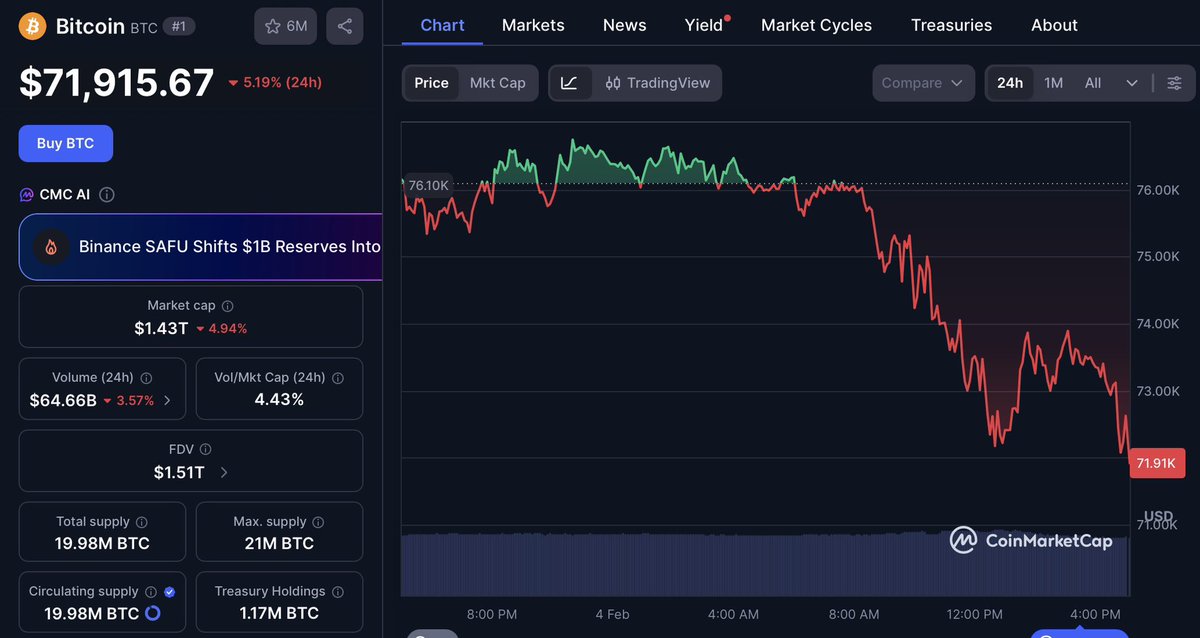Open Binance SAFU Shifts $1B Reserves card
The height and width of the screenshot is (638, 1200).
201,246
